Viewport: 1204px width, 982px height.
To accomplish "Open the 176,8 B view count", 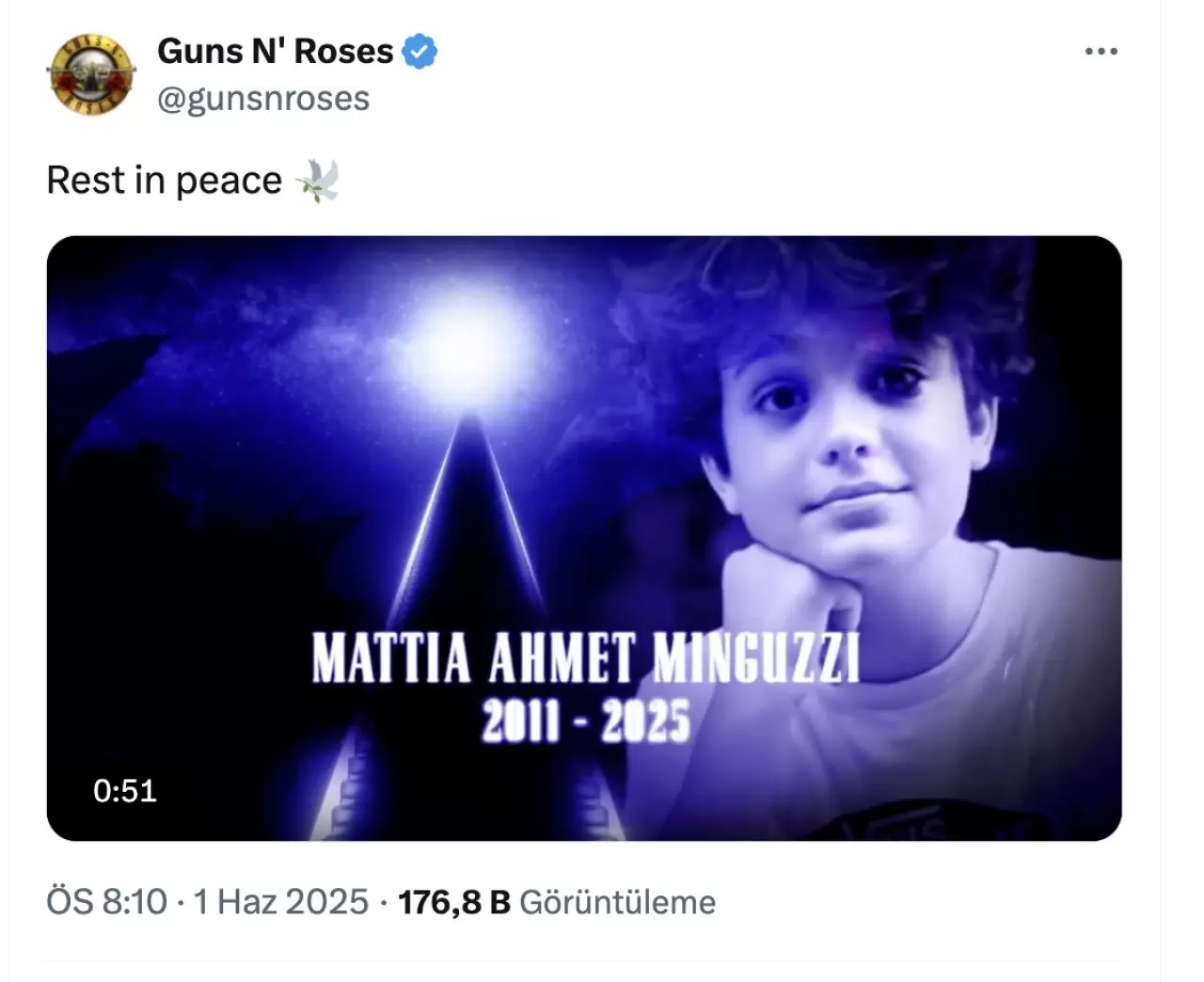I will pos(454,902).
